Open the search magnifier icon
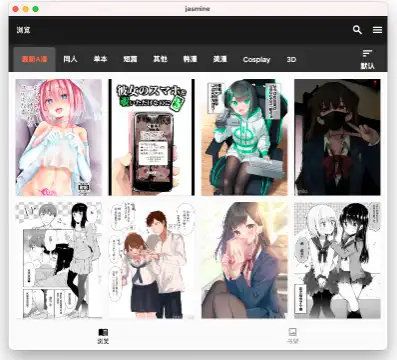397x360 pixels. tap(357, 30)
